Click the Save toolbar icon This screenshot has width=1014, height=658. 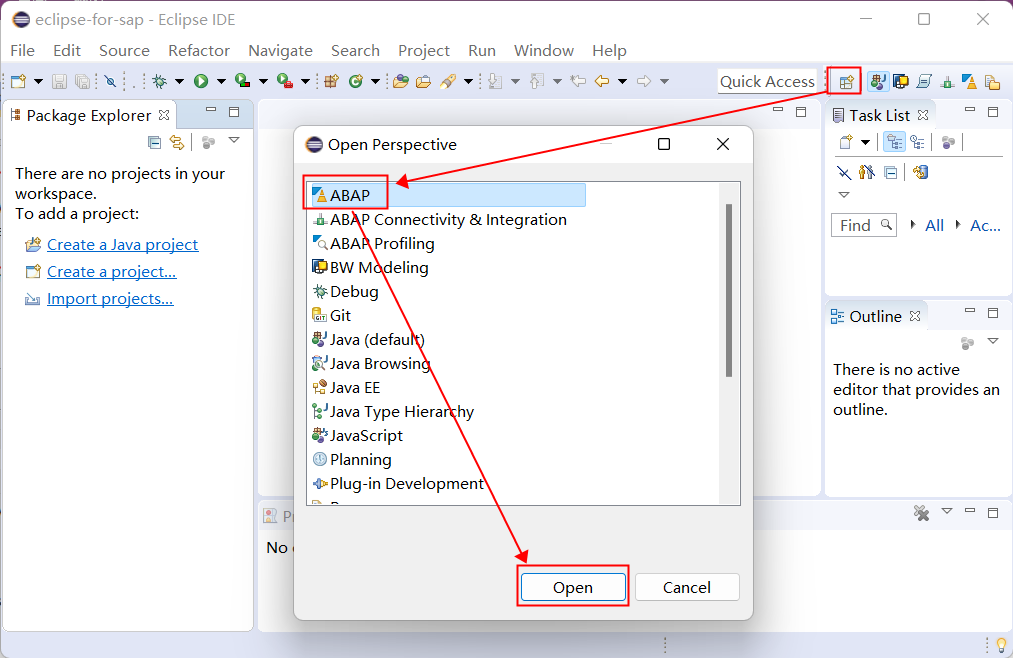pos(59,81)
